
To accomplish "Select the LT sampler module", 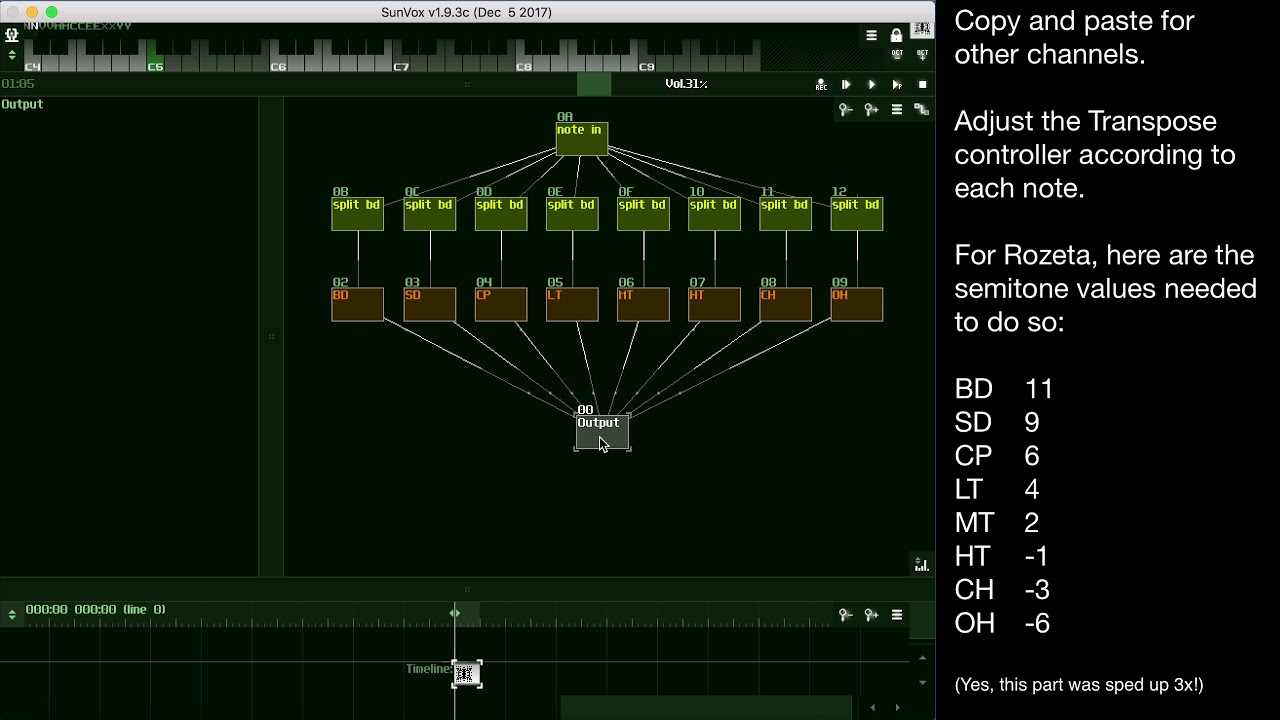I will click(x=572, y=305).
